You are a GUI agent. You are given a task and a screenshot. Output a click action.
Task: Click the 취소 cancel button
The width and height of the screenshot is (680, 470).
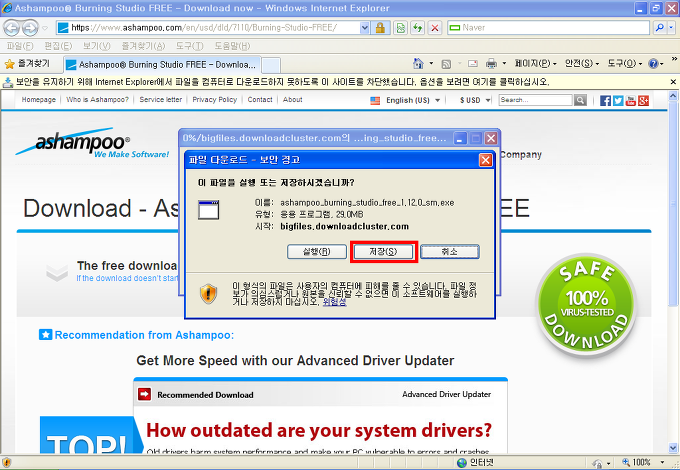click(x=450, y=251)
